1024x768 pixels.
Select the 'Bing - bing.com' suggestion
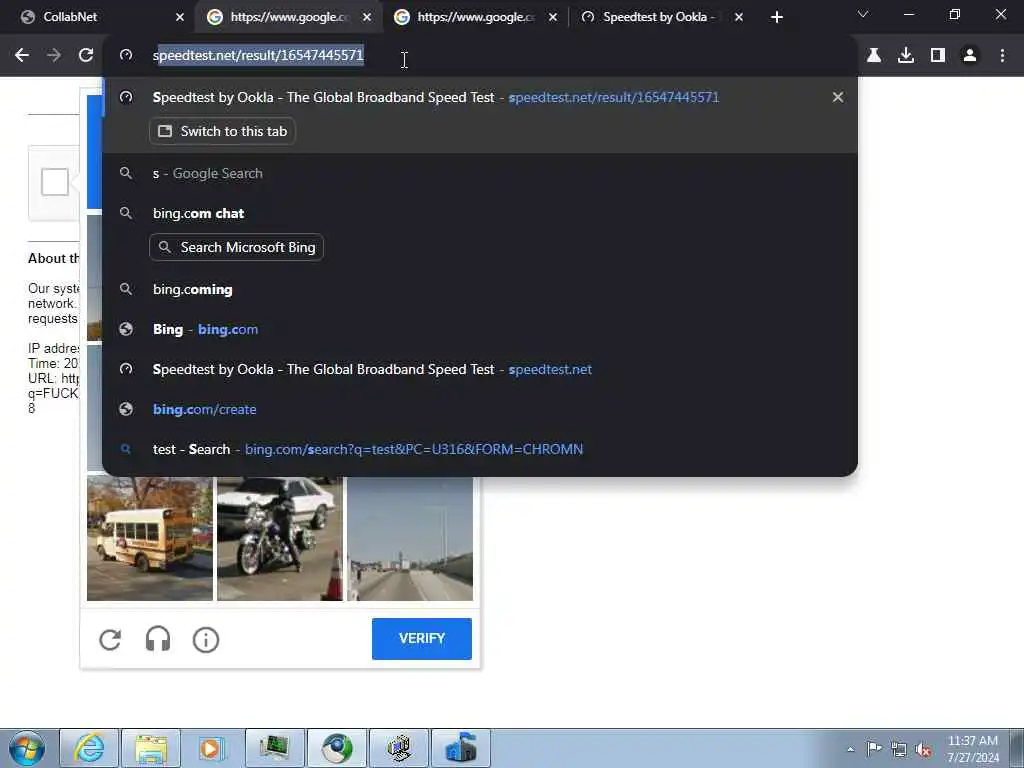coord(480,330)
